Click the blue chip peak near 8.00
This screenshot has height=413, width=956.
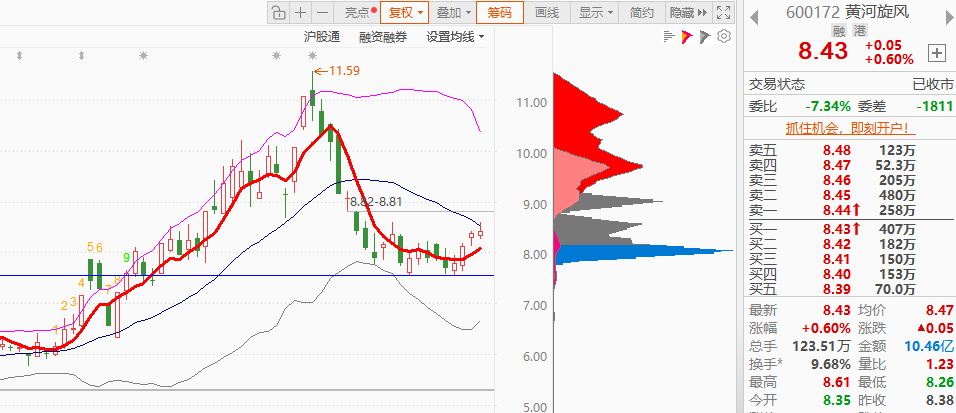click(x=640, y=253)
